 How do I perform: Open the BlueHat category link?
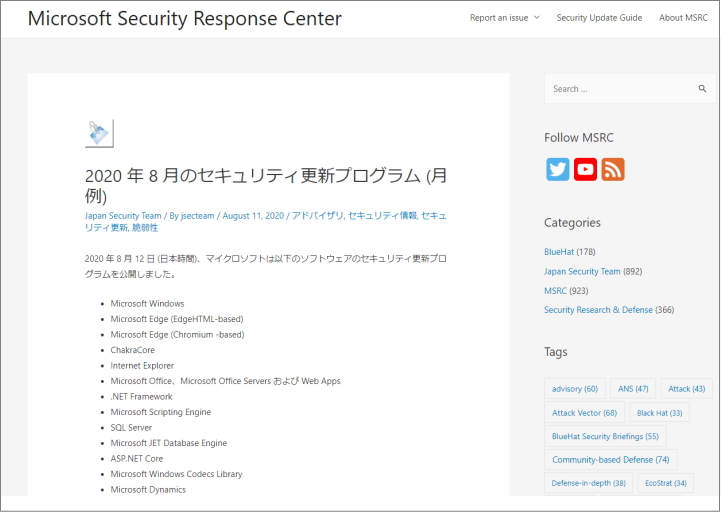pyautogui.click(x=559, y=252)
